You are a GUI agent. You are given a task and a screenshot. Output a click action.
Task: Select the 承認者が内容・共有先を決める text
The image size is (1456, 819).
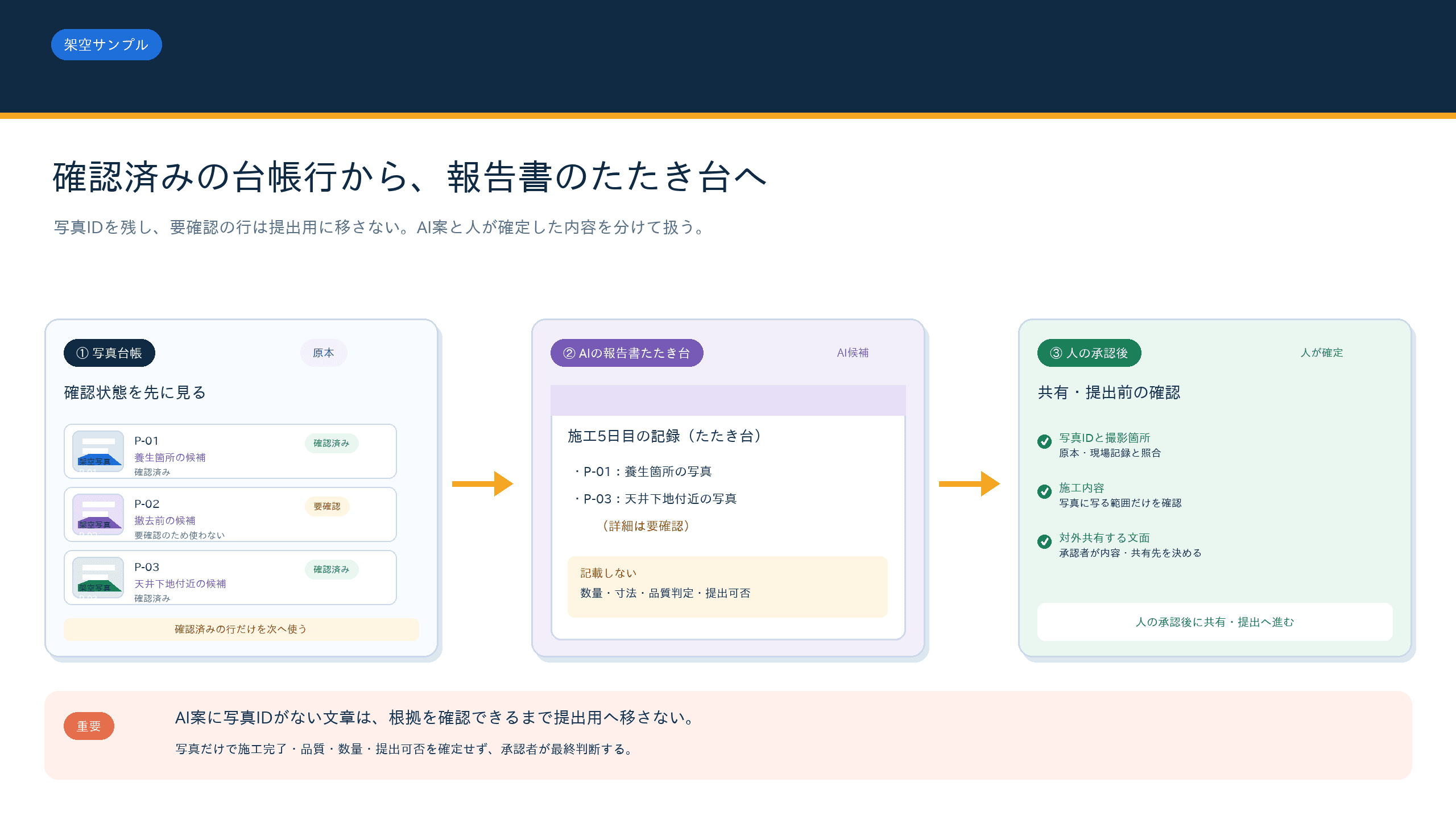1131,553
